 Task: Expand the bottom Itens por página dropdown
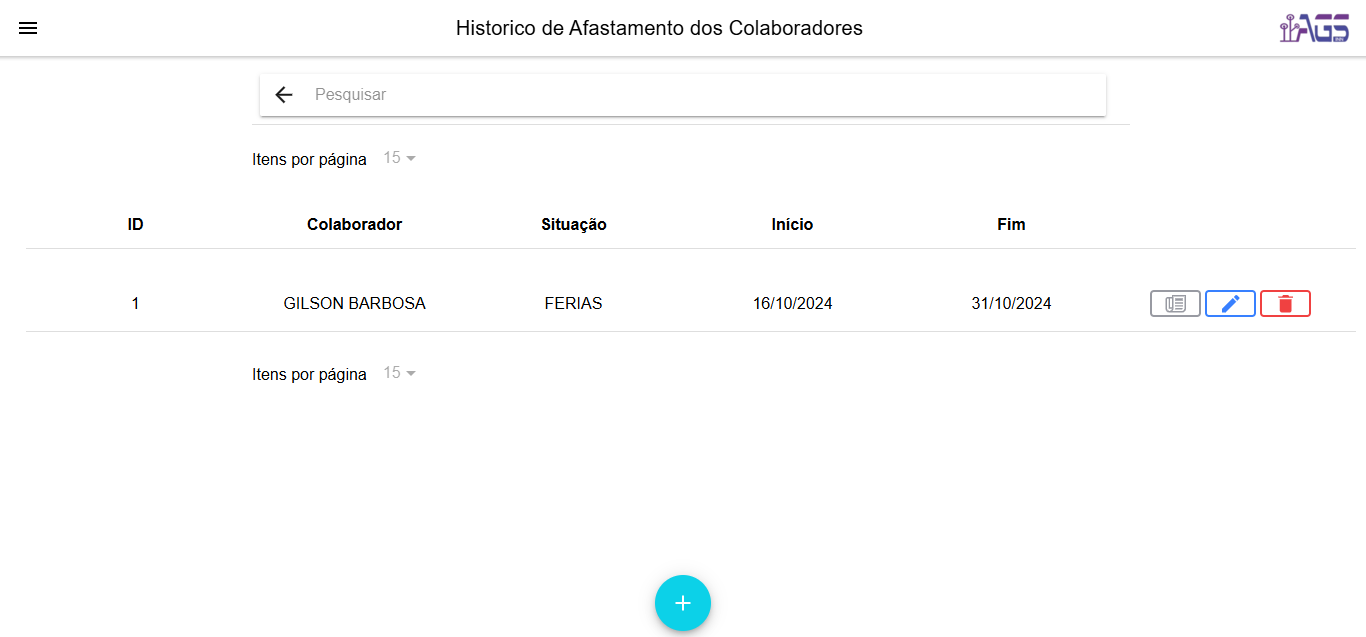coord(399,373)
